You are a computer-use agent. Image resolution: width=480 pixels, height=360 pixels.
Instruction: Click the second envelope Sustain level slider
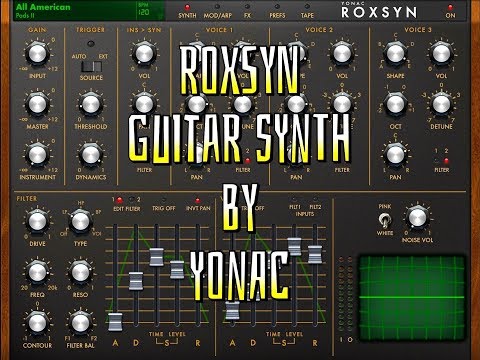(294, 247)
